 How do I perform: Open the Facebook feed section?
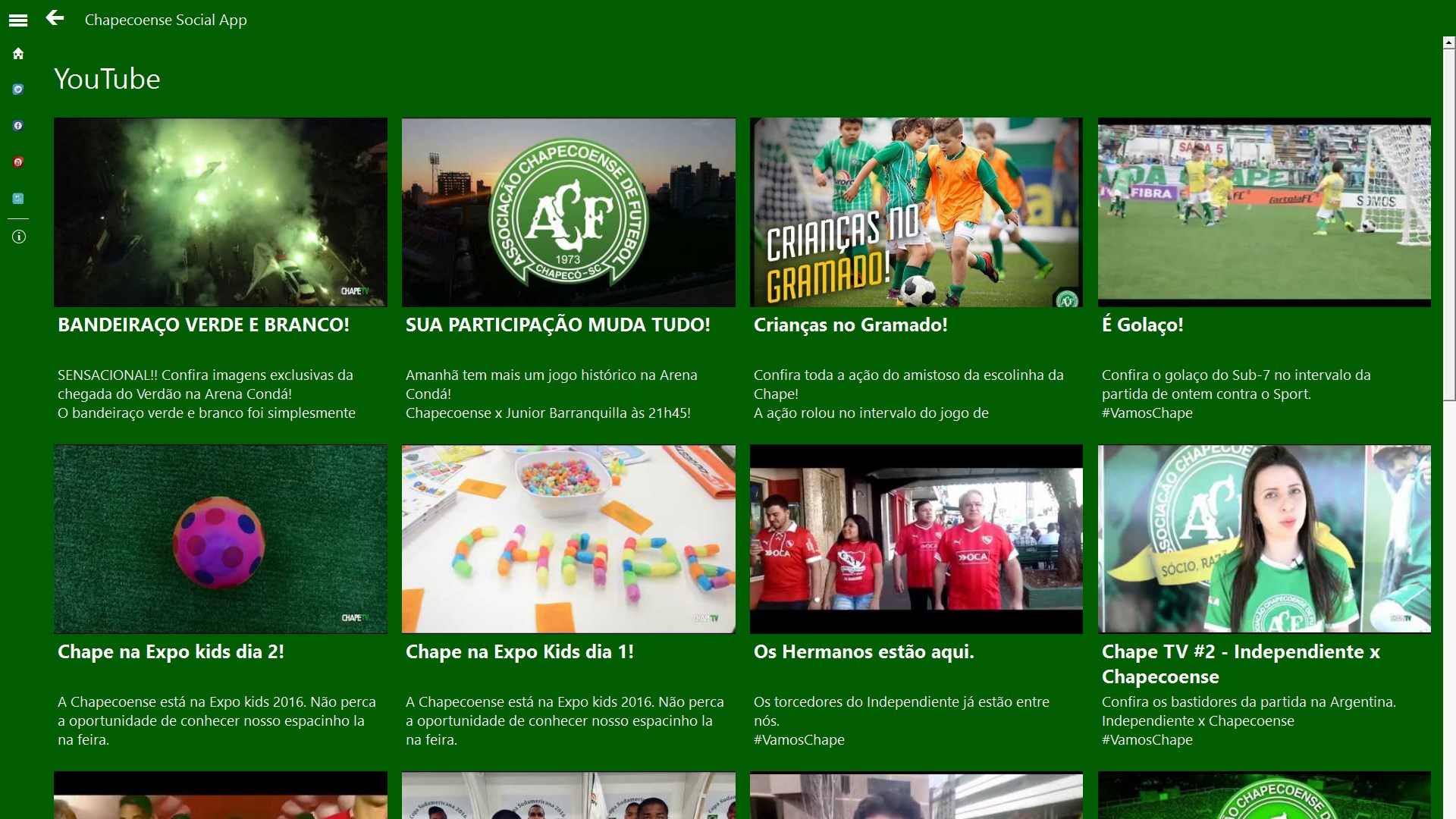click(x=18, y=126)
